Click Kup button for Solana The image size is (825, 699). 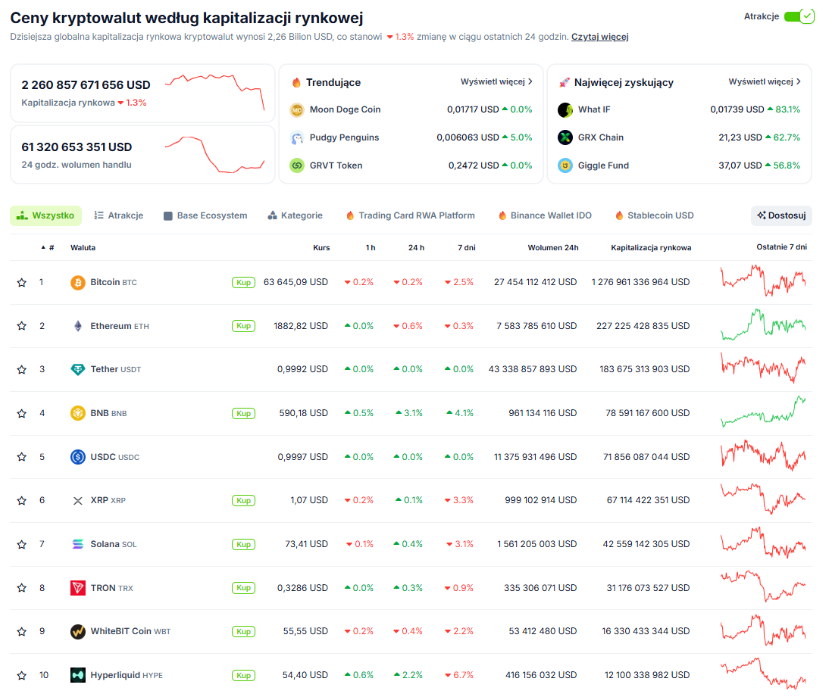[244, 544]
